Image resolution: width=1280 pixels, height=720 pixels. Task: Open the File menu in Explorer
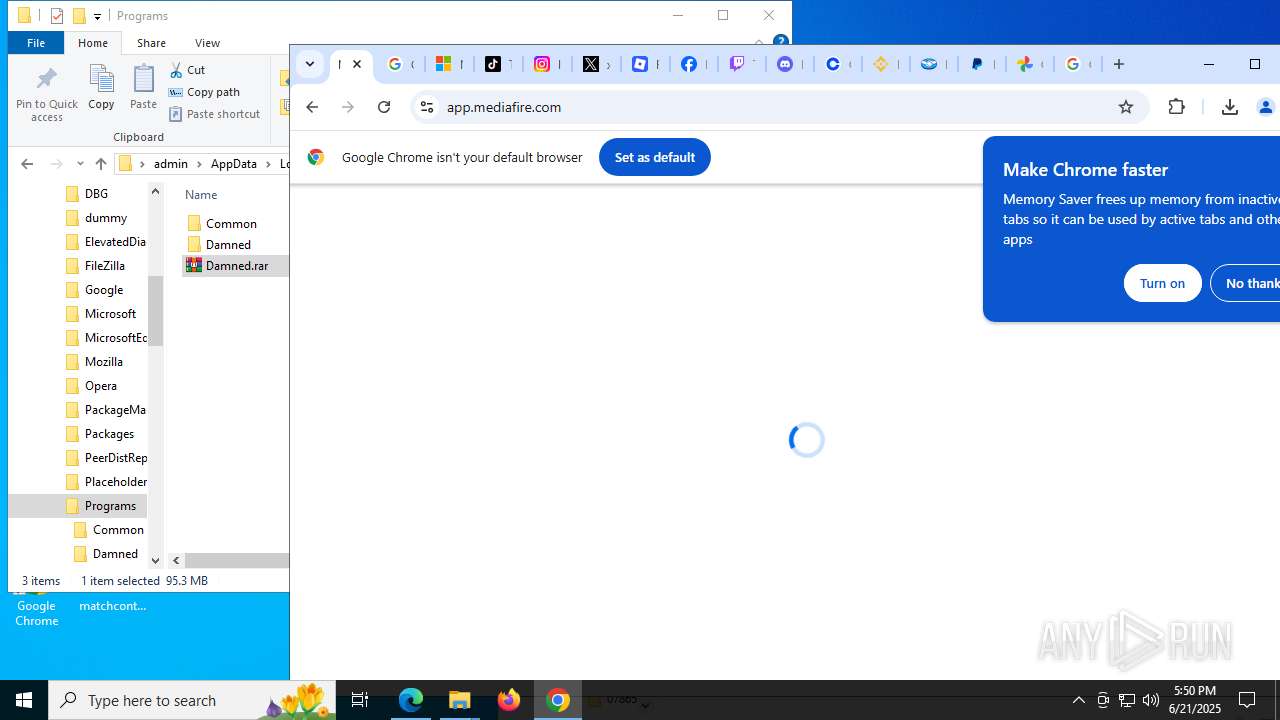(x=36, y=43)
